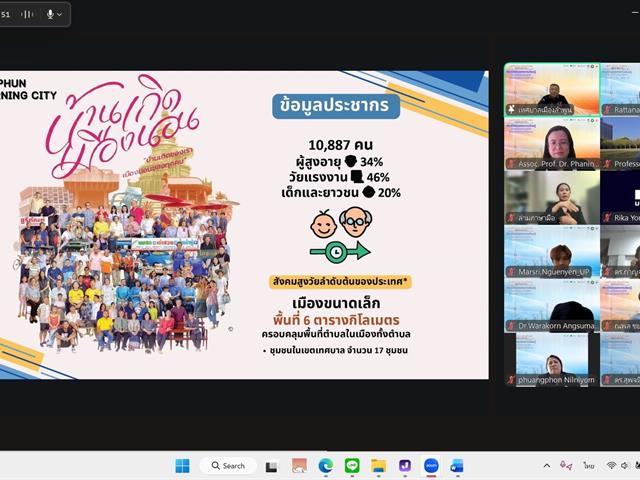Select the Marsri.Nguenyen_UP video tile

(552, 251)
